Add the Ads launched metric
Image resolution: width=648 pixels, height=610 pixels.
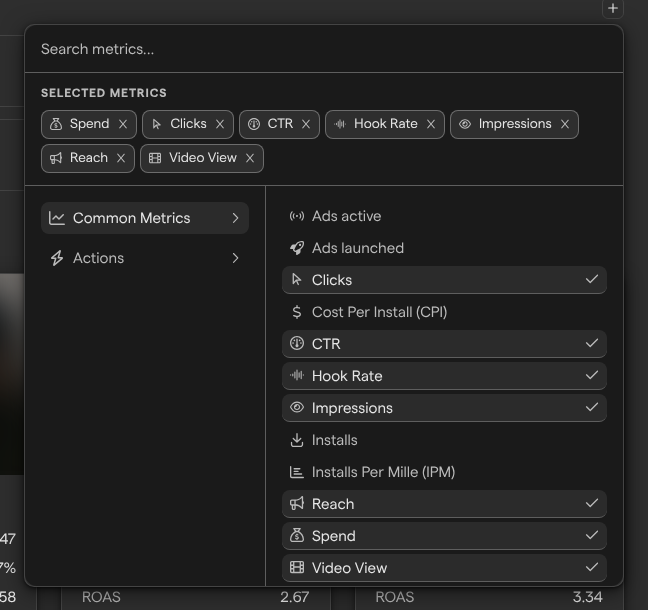pos(444,248)
